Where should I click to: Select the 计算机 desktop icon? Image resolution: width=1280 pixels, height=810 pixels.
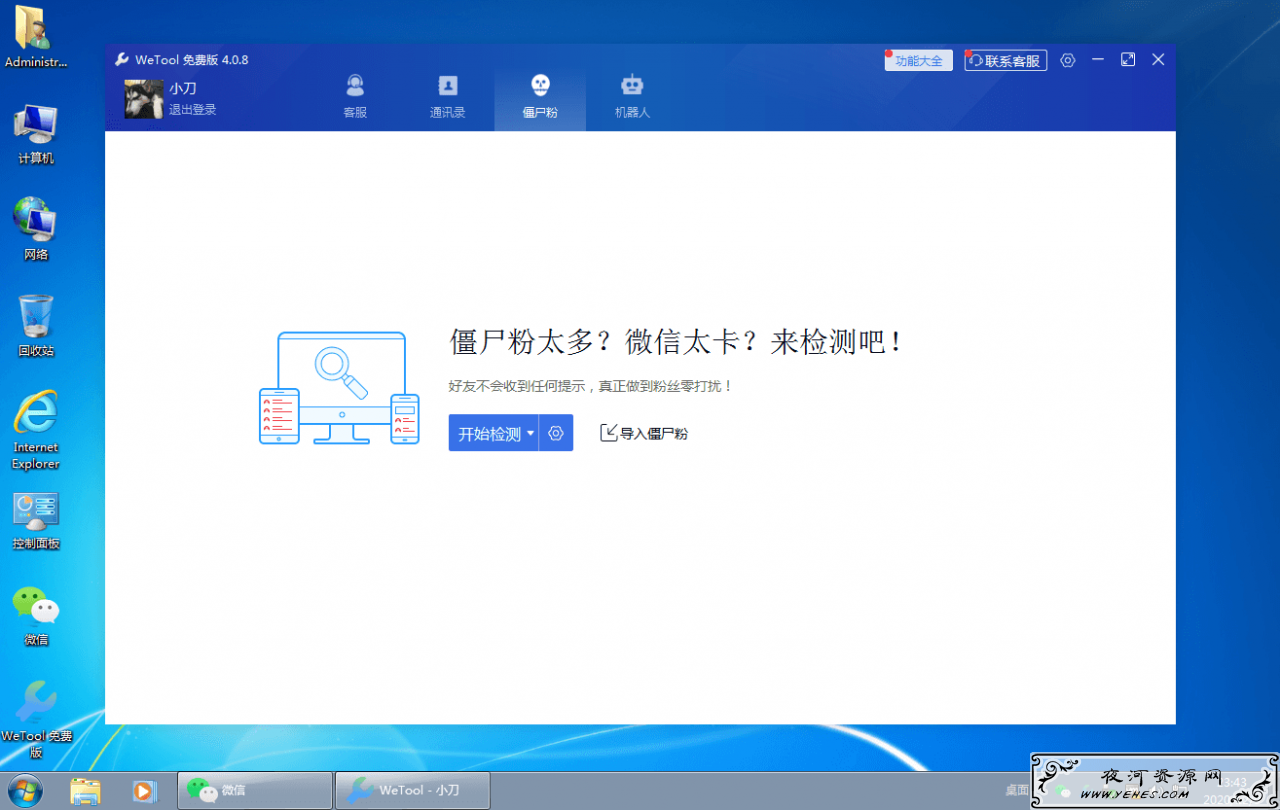pos(36,134)
